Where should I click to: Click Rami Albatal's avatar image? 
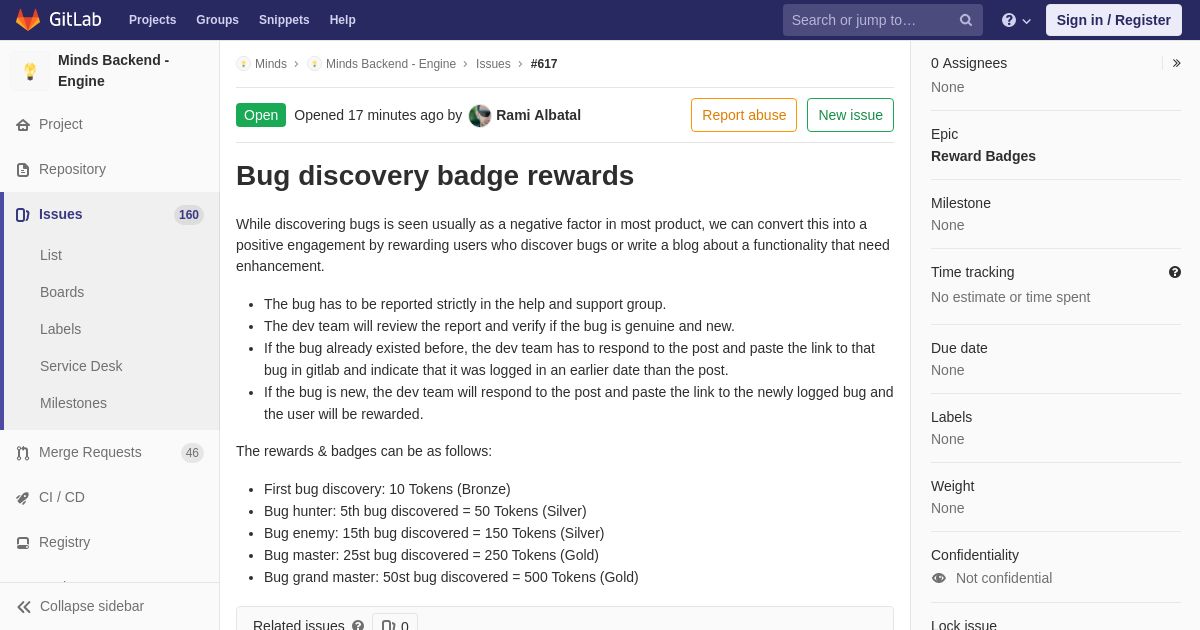click(x=480, y=116)
